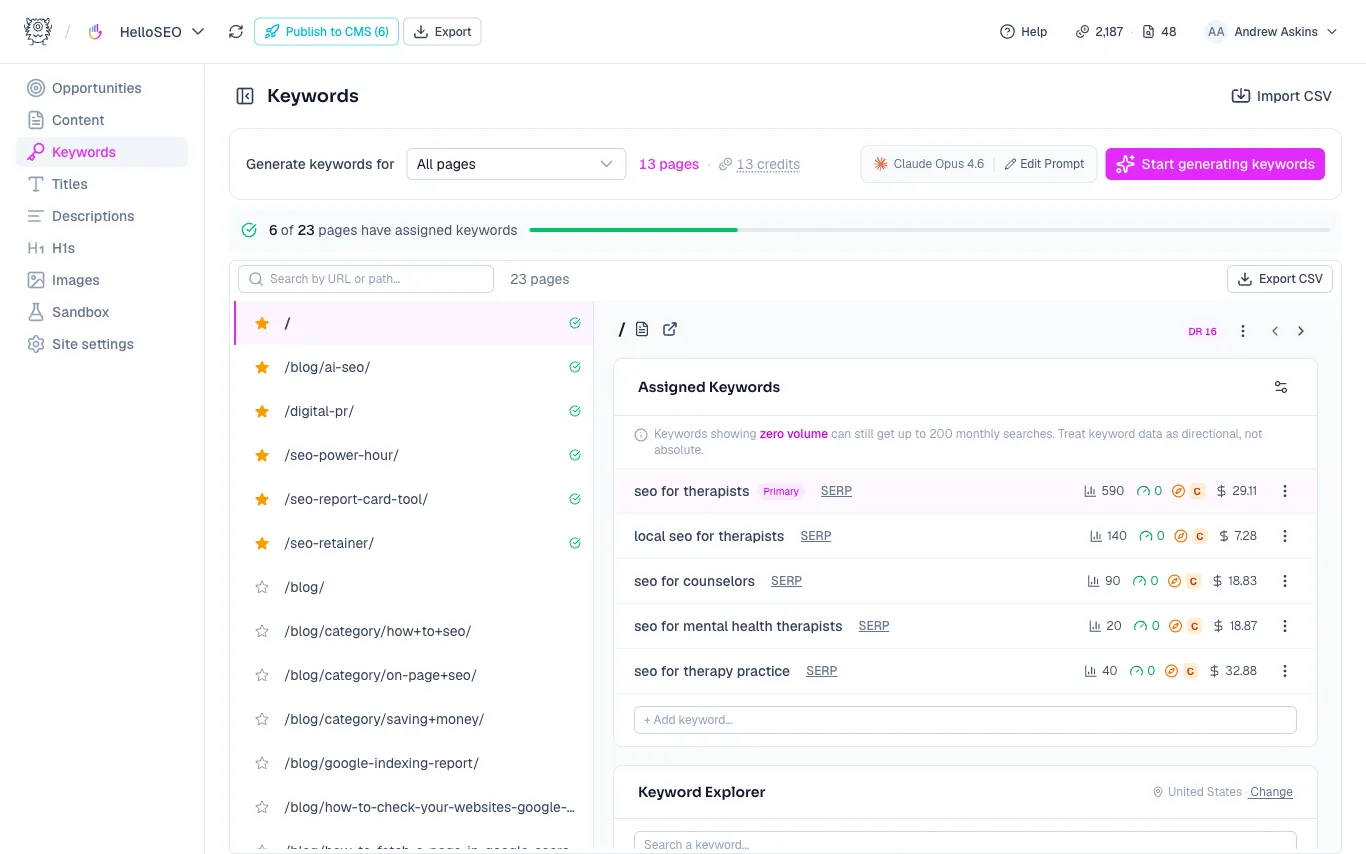
Task: Click the assigned keywords progress bar
Action: tap(930, 230)
